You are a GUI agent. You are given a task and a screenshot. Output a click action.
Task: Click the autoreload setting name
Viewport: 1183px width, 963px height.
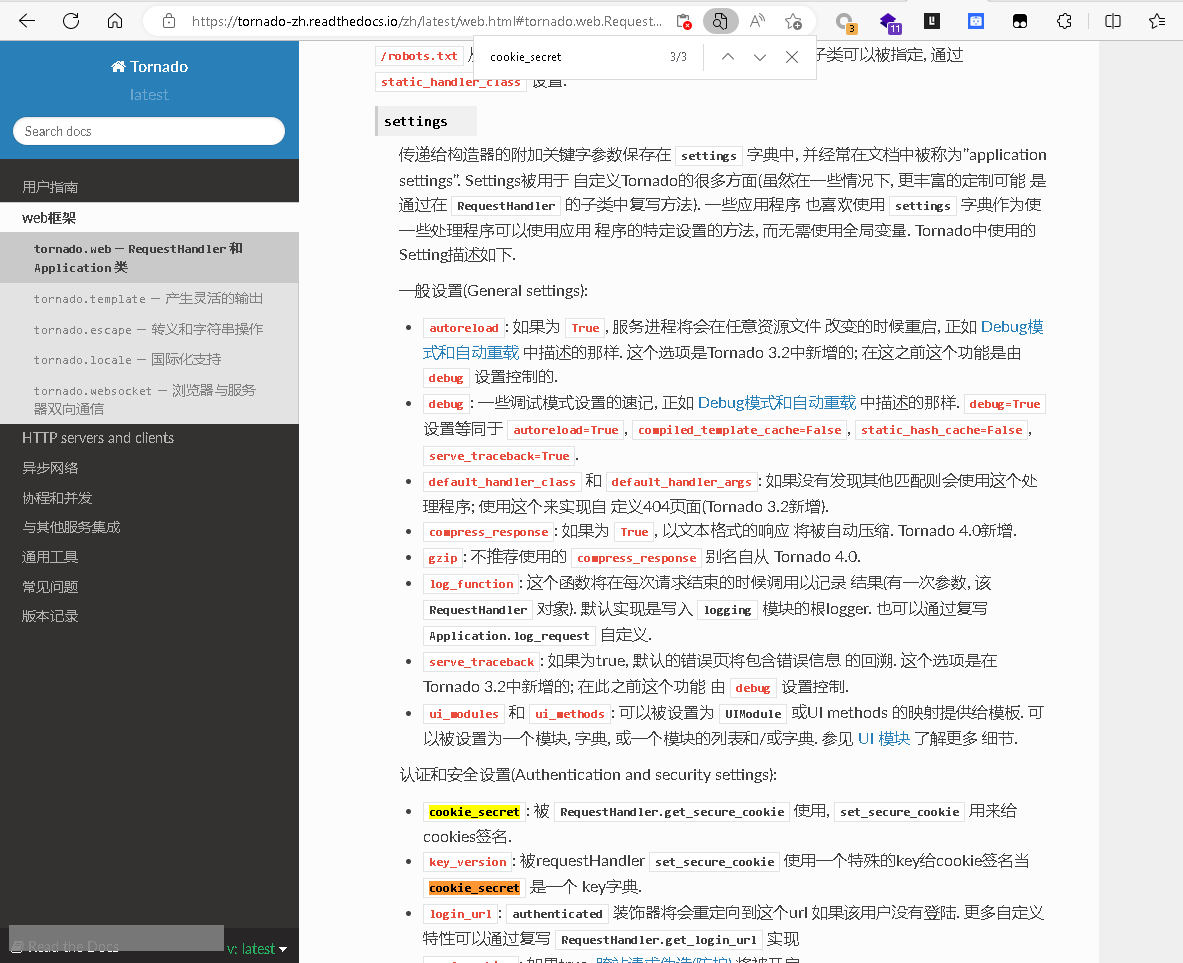click(464, 328)
